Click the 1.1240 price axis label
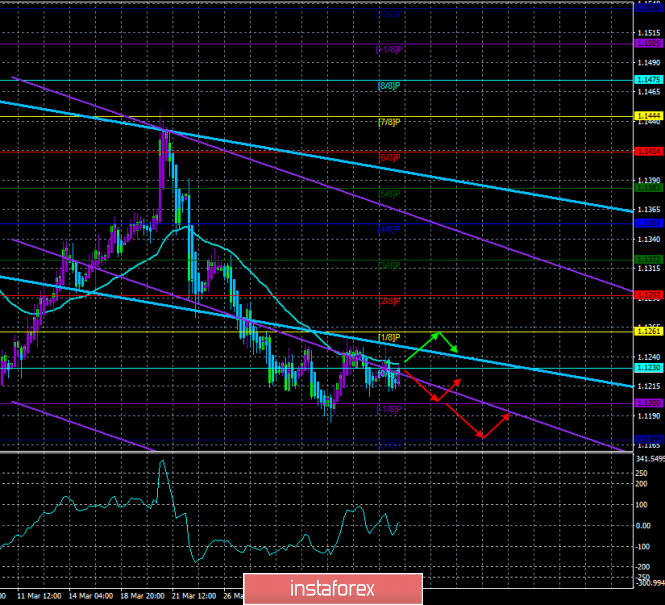 pyautogui.click(x=649, y=357)
